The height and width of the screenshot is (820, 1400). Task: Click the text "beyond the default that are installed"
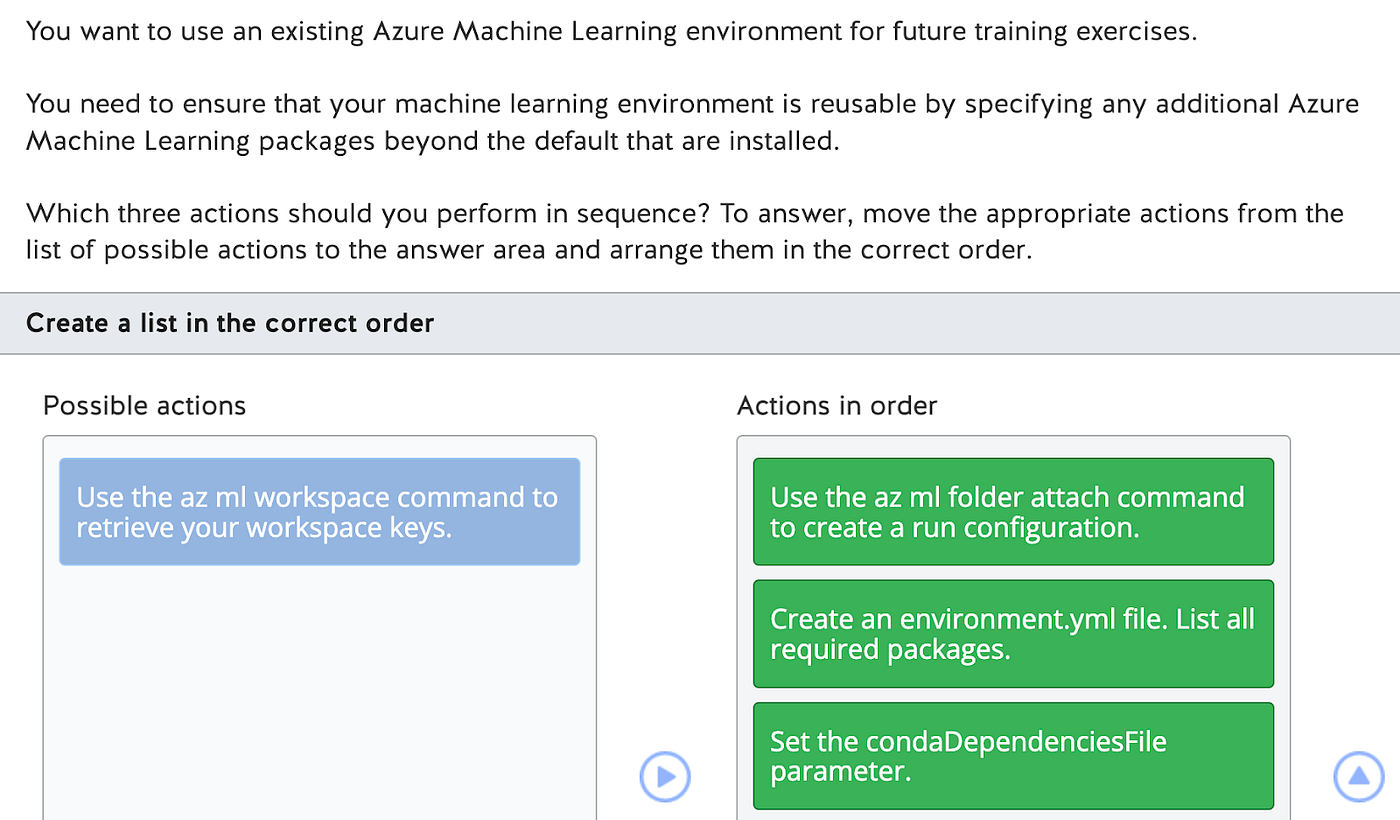pyautogui.click(x=611, y=141)
